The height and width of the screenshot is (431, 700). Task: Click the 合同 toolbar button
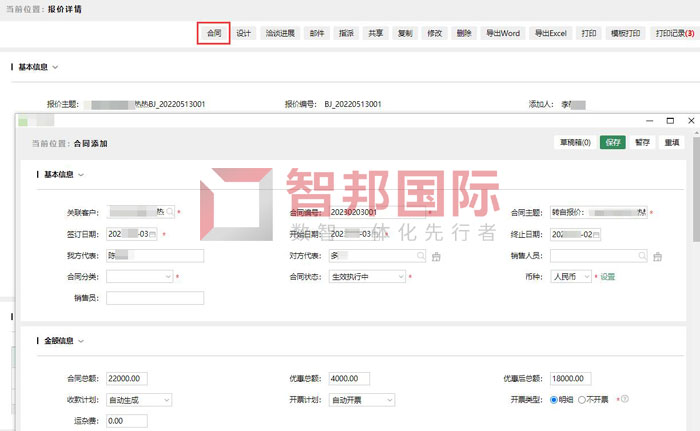pyautogui.click(x=213, y=33)
